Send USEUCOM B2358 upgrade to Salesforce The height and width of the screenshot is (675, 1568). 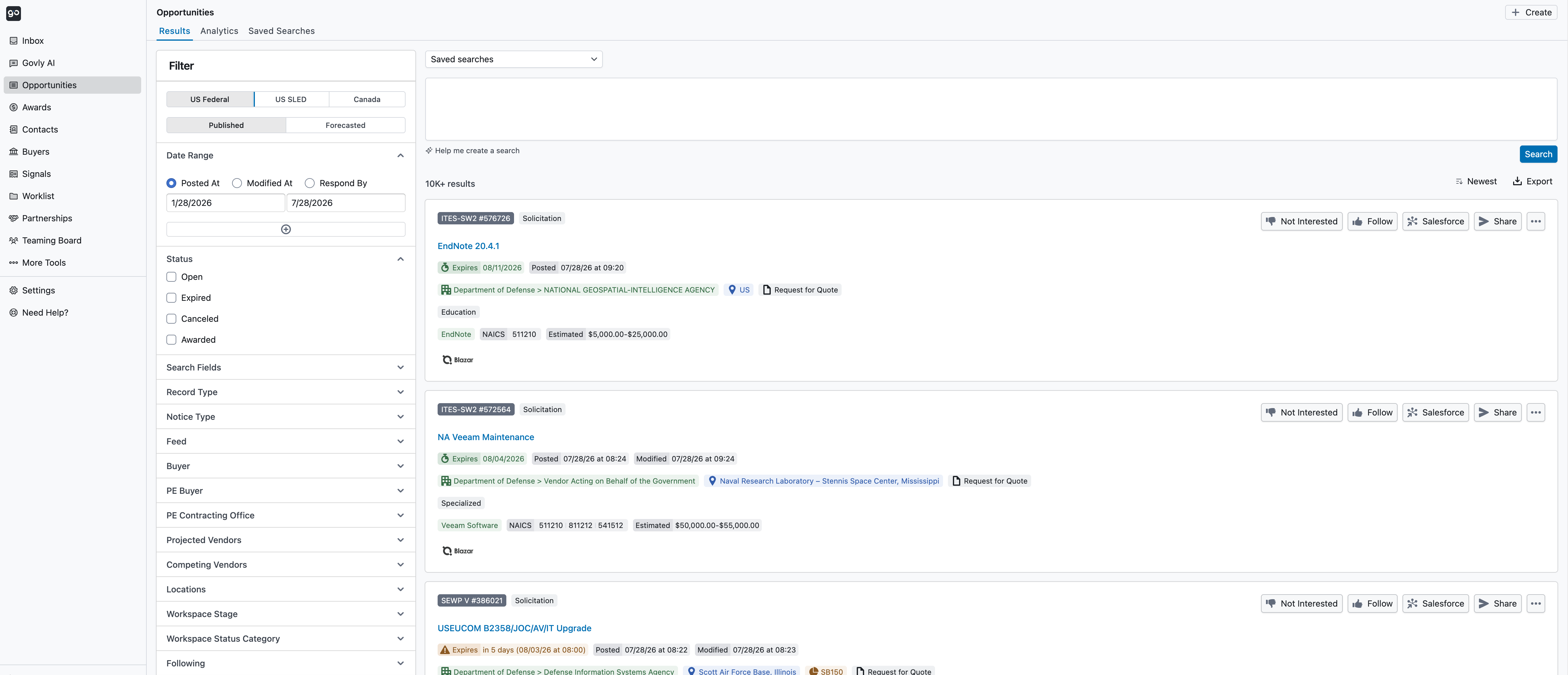click(x=1435, y=604)
